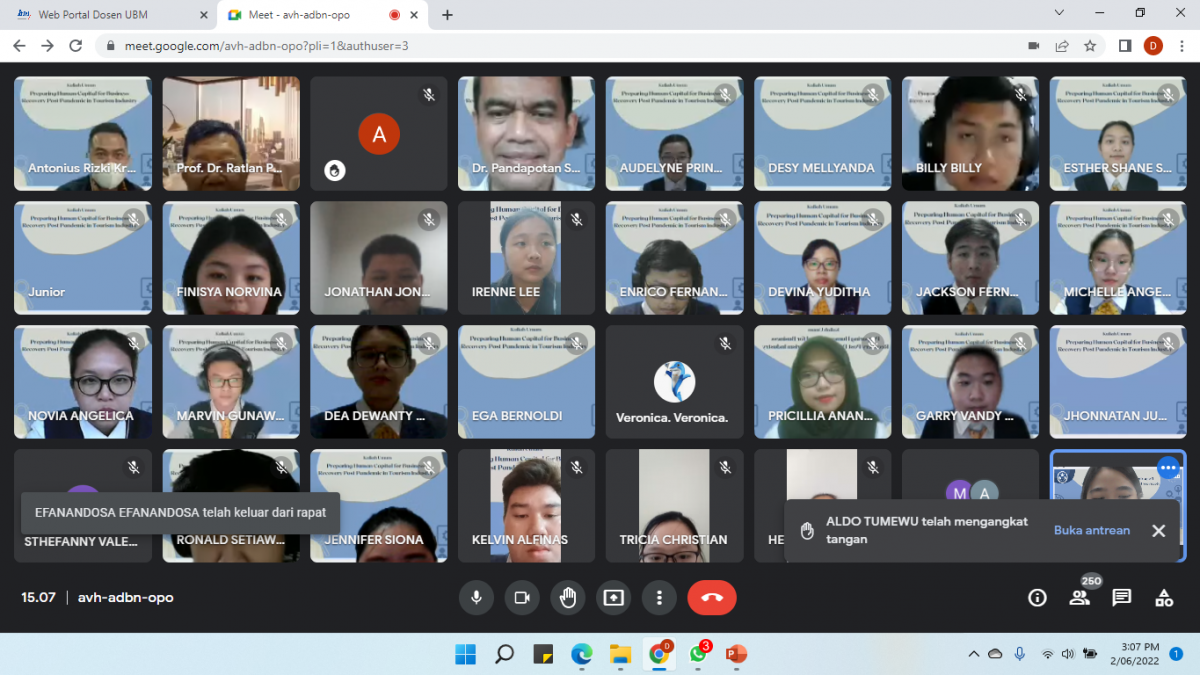View site information via the lock icon
The height and width of the screenshot is (675, 1200).
point(111,46)
